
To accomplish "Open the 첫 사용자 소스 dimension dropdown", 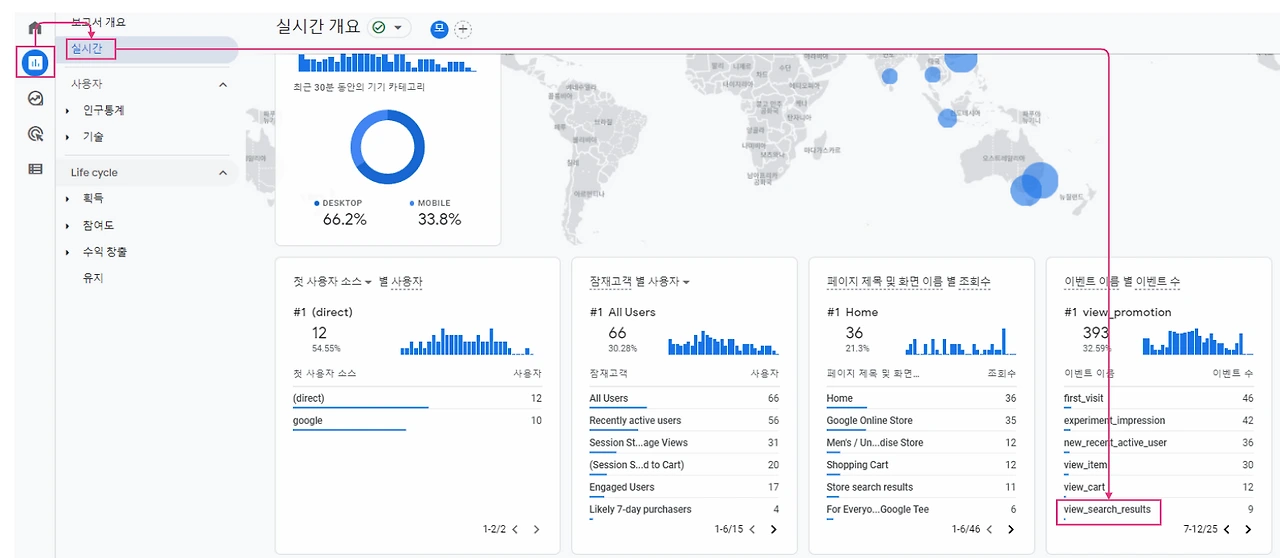I will (332, 282).
